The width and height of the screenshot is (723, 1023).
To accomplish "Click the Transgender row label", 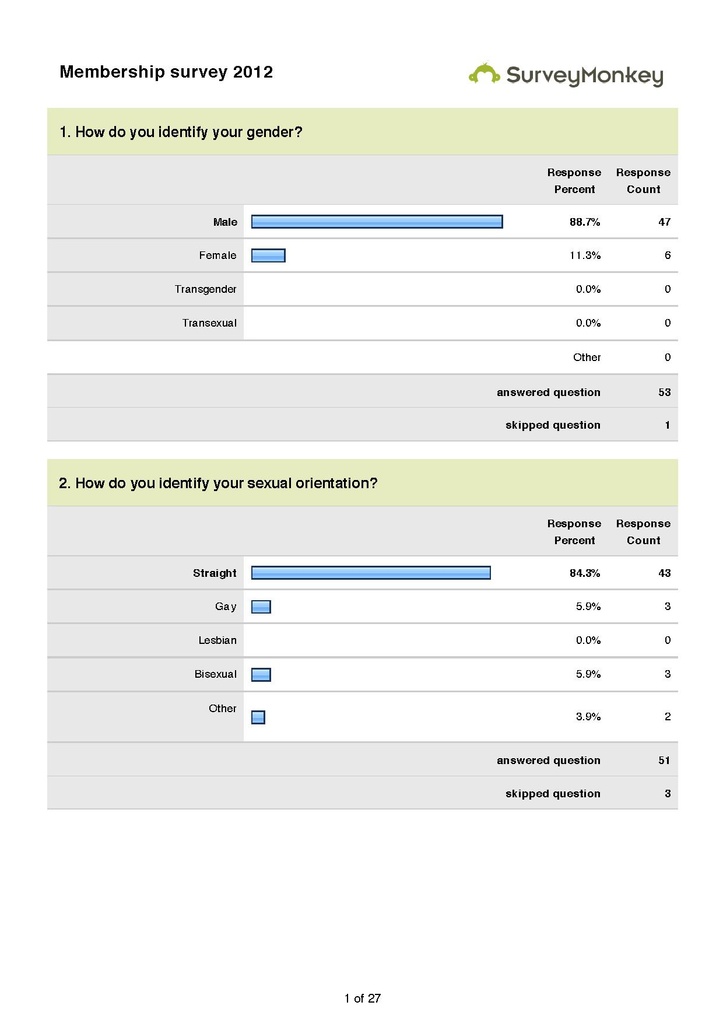I will click(x=205, y=289).
